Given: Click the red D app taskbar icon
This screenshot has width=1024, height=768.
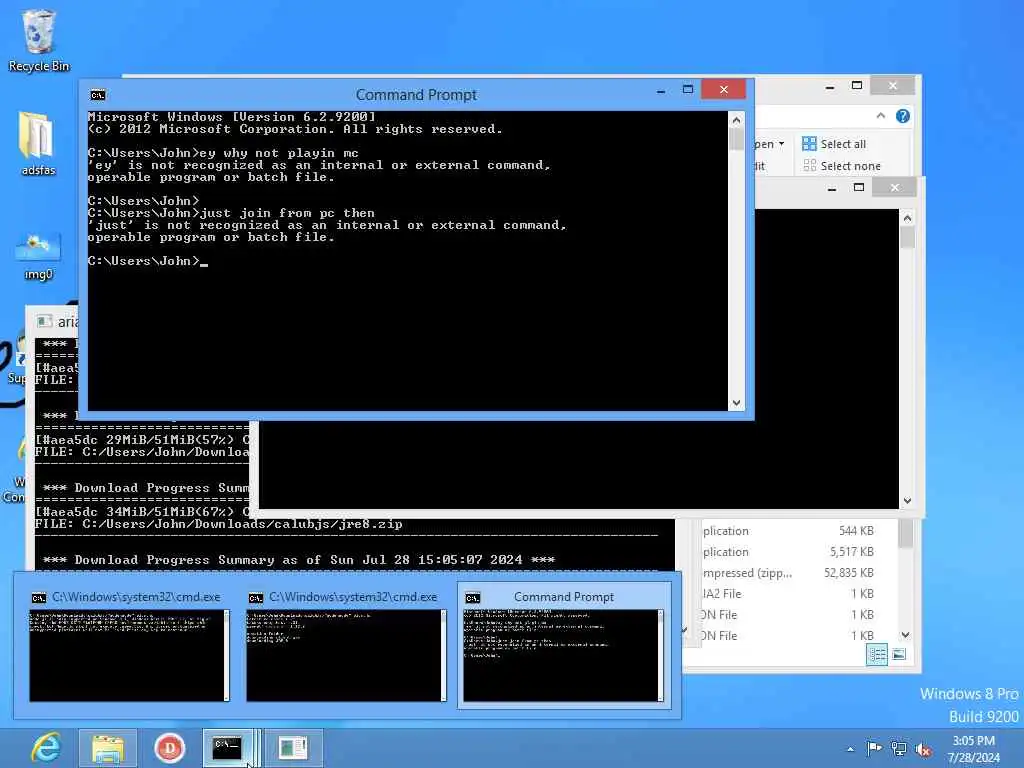Looking at the screenshot, I should coord(170,748).
